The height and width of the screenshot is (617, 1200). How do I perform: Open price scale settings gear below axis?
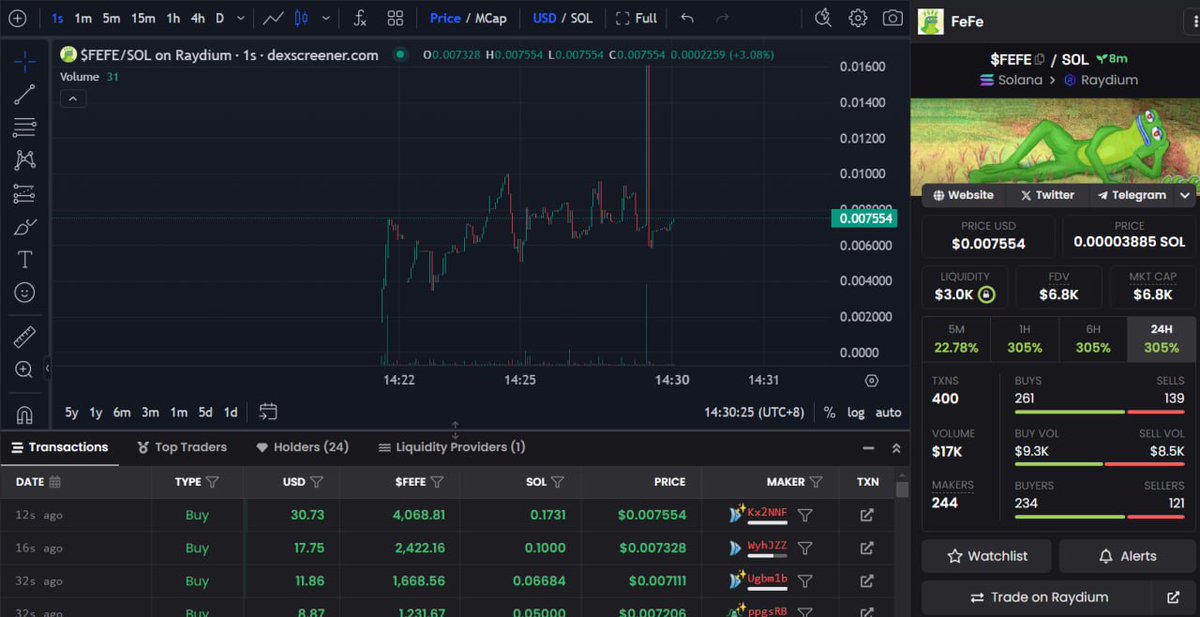click(x=872, y=381)
